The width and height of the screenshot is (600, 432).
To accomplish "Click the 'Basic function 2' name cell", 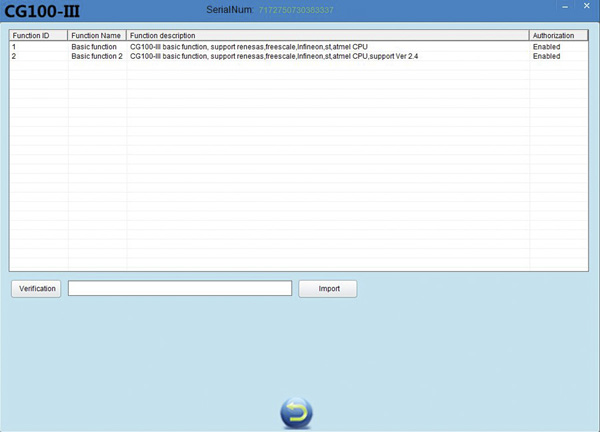I will coord(97,56).
